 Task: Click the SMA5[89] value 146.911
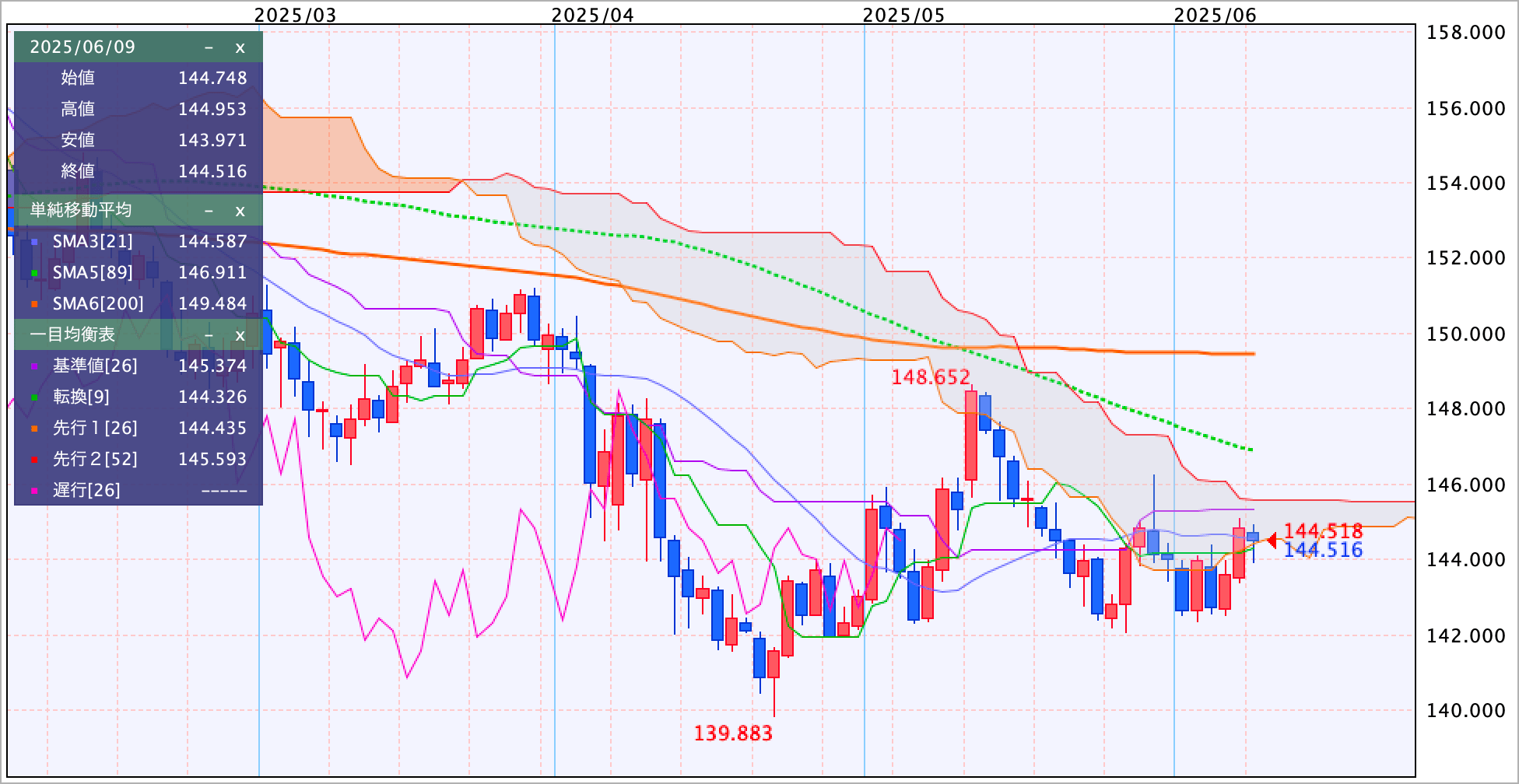212,273
